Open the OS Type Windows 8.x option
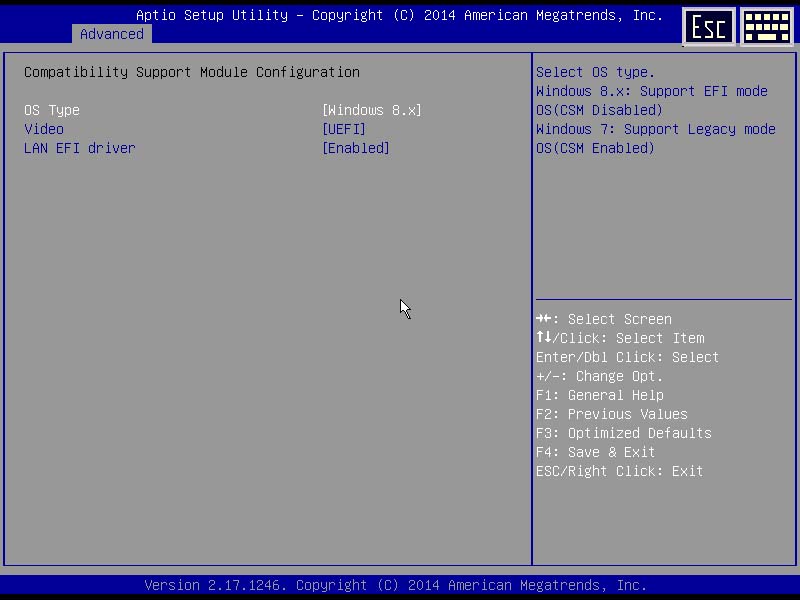This screenshot has width=800, height=600. pyautogui.click(x=372, y=110)
